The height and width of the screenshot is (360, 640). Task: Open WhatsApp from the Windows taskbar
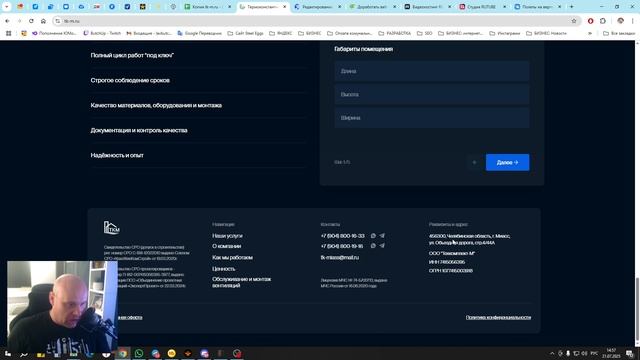click(x=139, y=353)
